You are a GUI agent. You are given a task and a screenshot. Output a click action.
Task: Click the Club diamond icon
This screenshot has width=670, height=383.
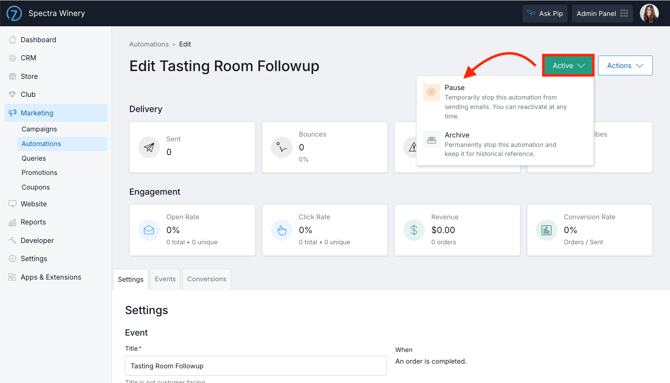[12, 94]
